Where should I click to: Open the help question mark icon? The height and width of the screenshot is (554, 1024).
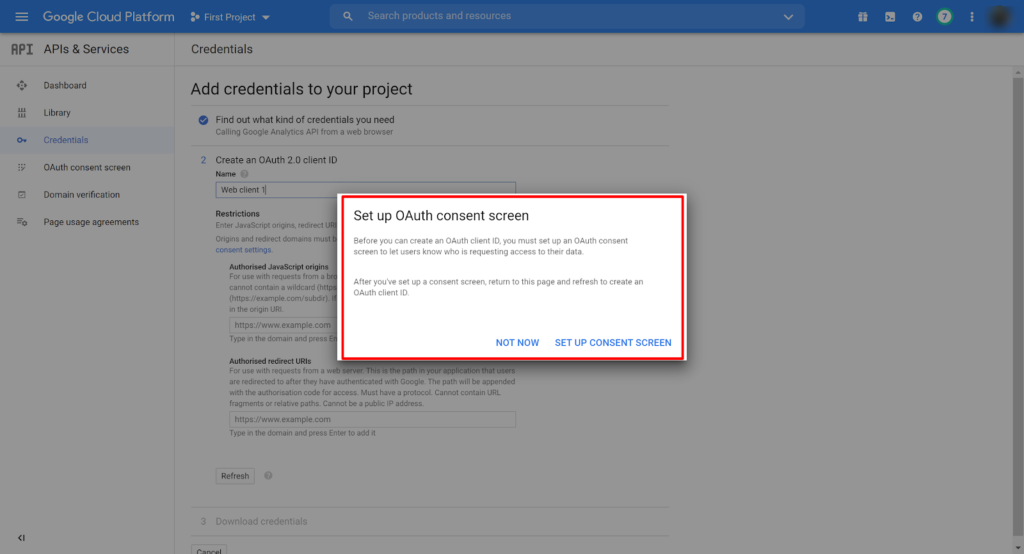click(917, 17)
